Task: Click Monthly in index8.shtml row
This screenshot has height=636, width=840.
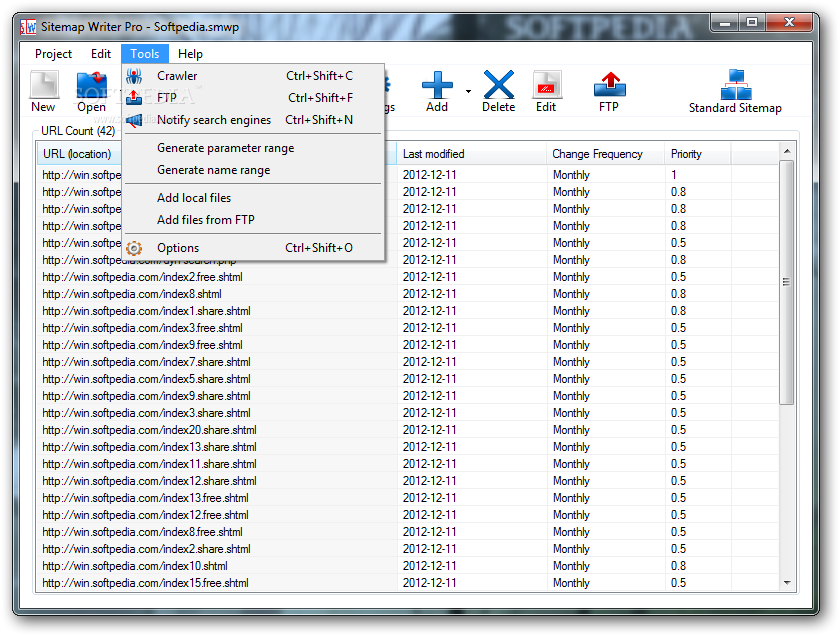Action: pyautogui.click(x=571, y=294)
